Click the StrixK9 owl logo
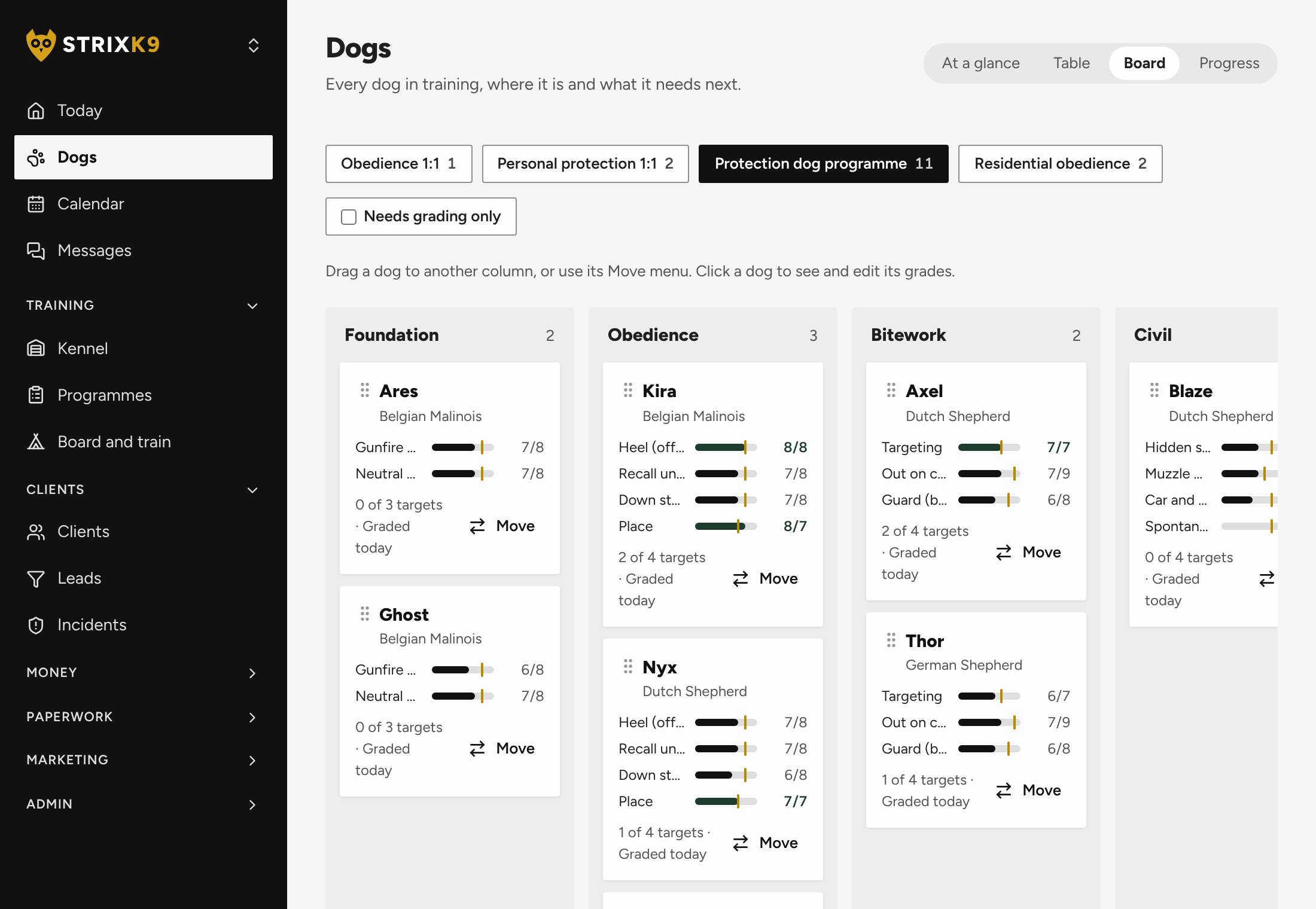This screenshot has width=1316, height=909. tap(41, 45)
